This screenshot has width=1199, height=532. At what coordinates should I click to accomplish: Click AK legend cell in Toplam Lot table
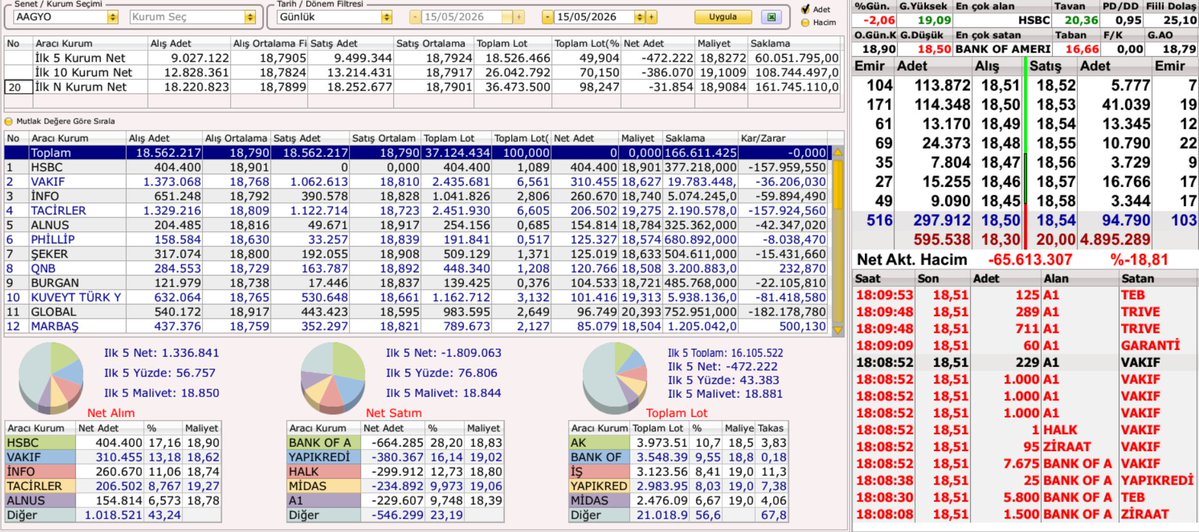(x=599, y=443)
